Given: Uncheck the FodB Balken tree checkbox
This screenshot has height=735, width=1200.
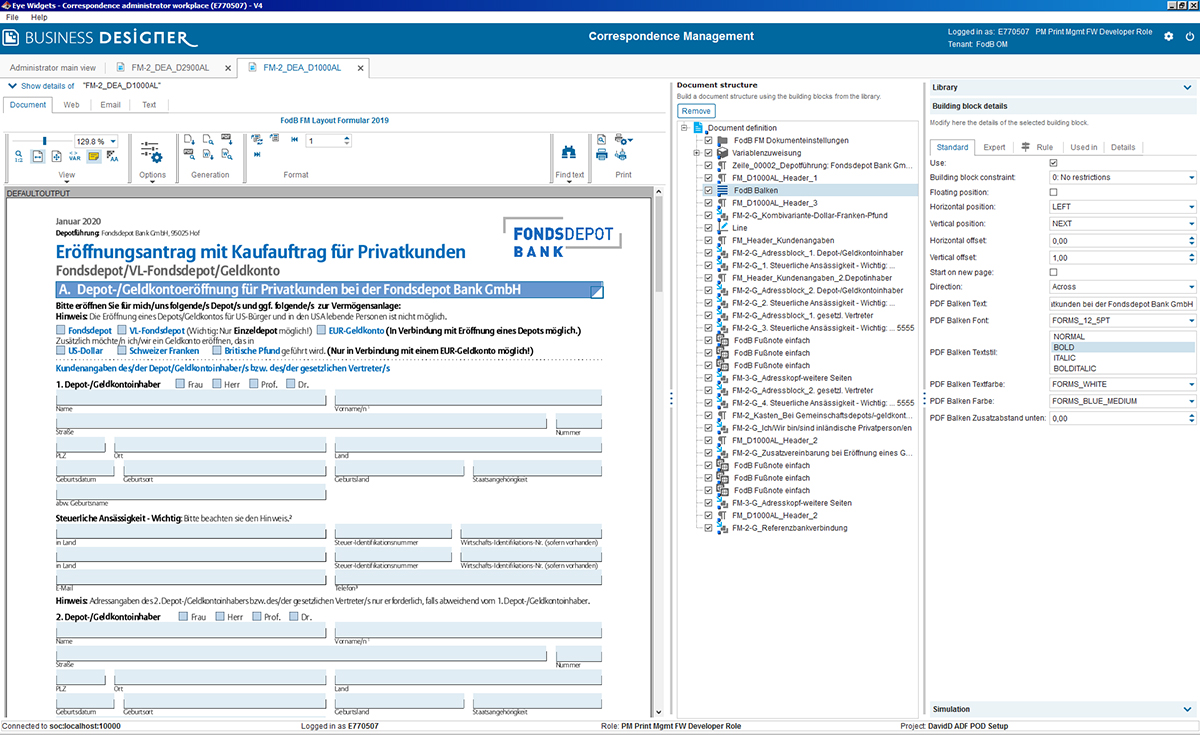Looking at the screenshot, I should 709,190.
